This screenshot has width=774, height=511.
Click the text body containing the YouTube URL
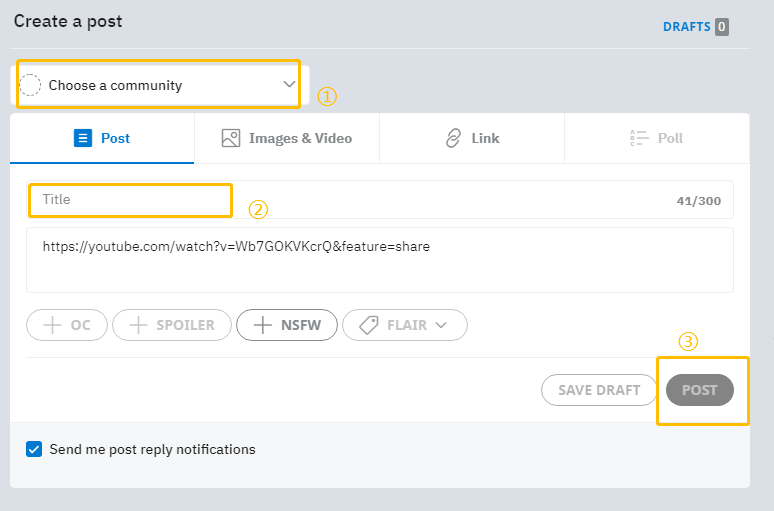[x=380, y=259]
